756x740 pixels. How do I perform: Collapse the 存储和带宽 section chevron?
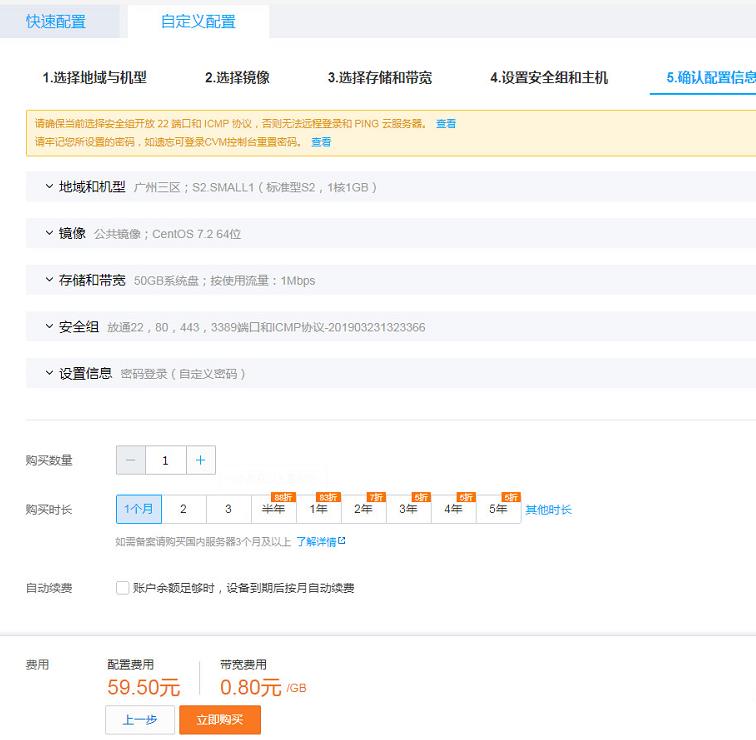[x=49, y=280]
